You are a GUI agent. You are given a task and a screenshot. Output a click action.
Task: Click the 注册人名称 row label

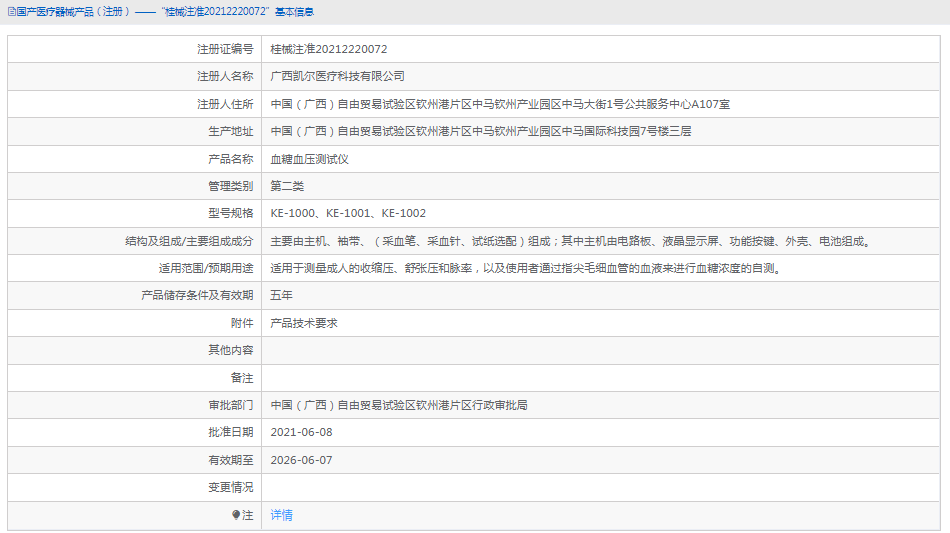[225, 76]
